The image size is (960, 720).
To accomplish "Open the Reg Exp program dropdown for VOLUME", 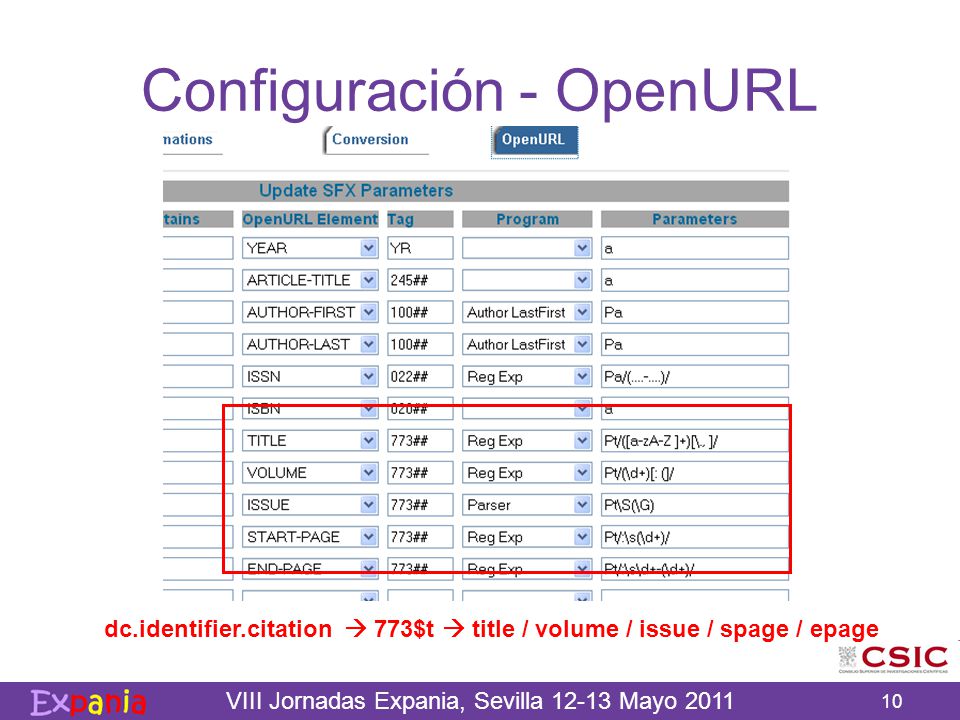I will tap(527, 473).
